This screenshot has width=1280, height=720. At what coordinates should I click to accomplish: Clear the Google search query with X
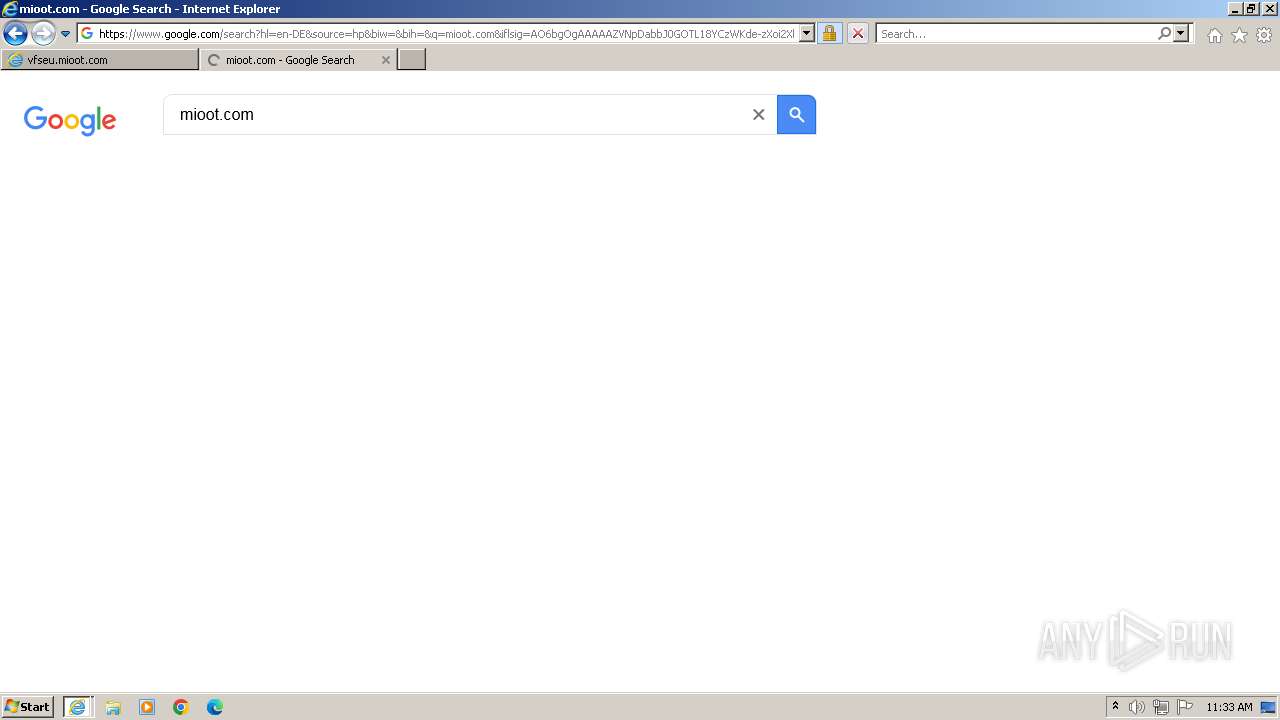758,115
